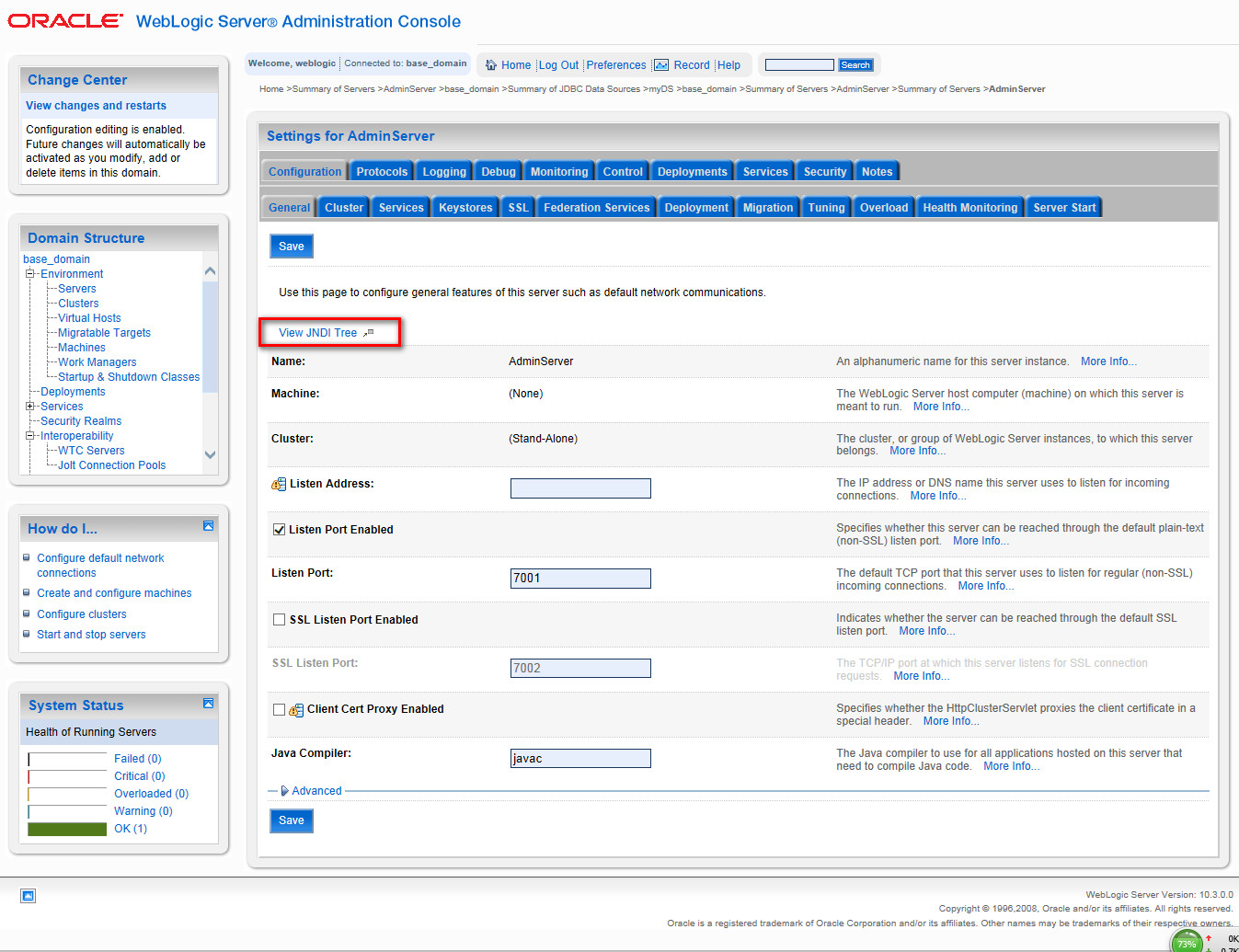The height and width of the screenshot is (952, 1239).
Task: Switch to the Monitoring tab
Action: 559,172
